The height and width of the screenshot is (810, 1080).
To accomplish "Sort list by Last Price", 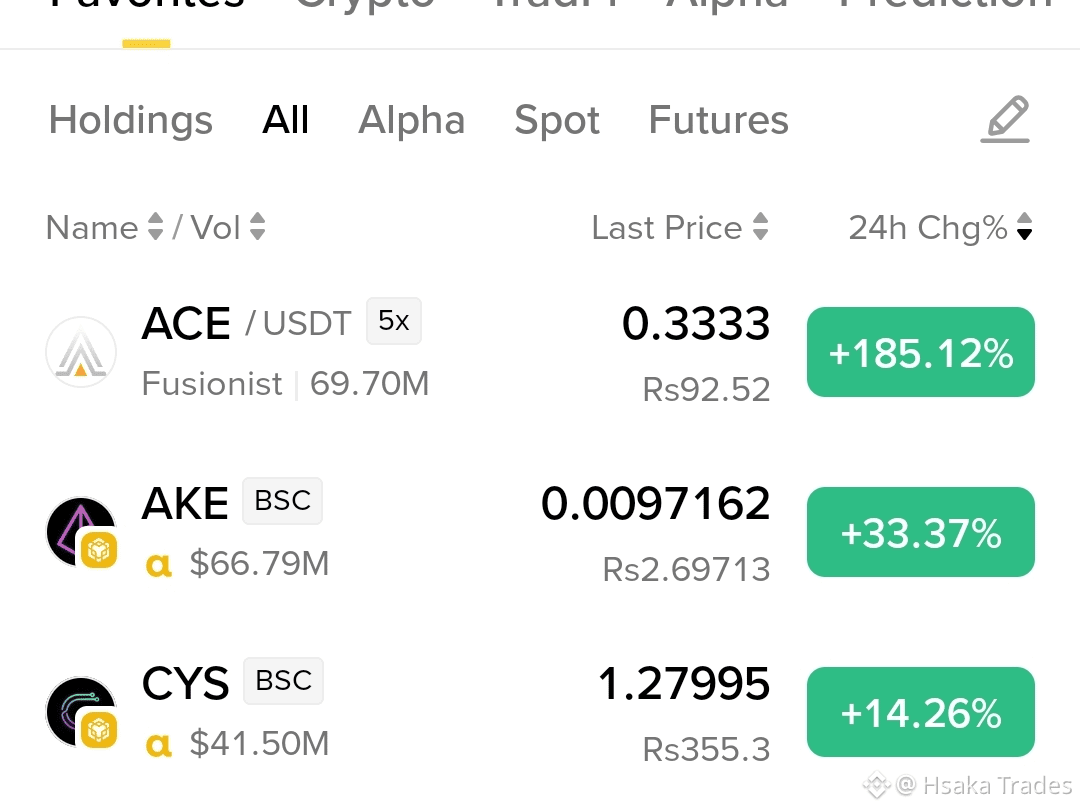I will 680,227.
